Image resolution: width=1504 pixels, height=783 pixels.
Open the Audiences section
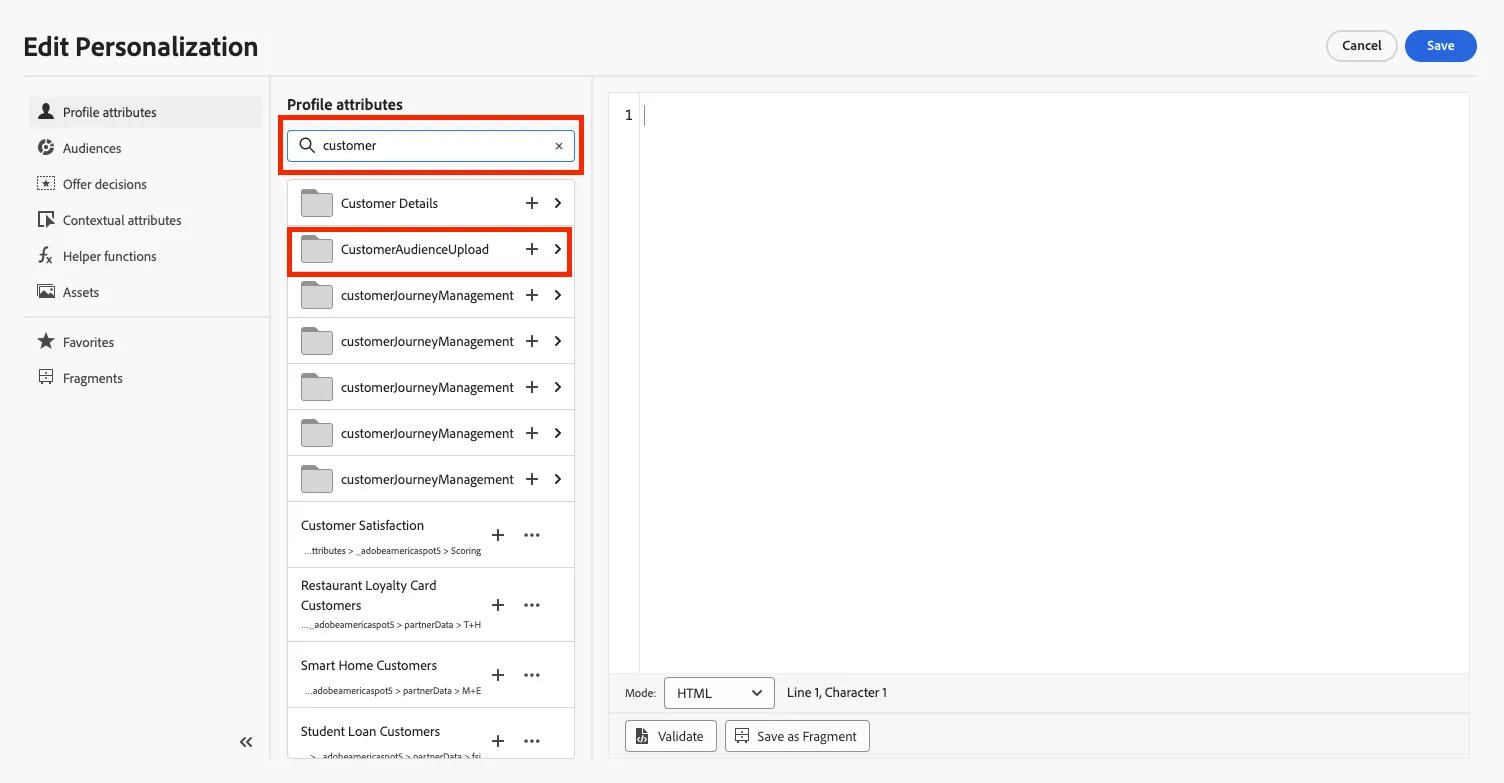146,148
